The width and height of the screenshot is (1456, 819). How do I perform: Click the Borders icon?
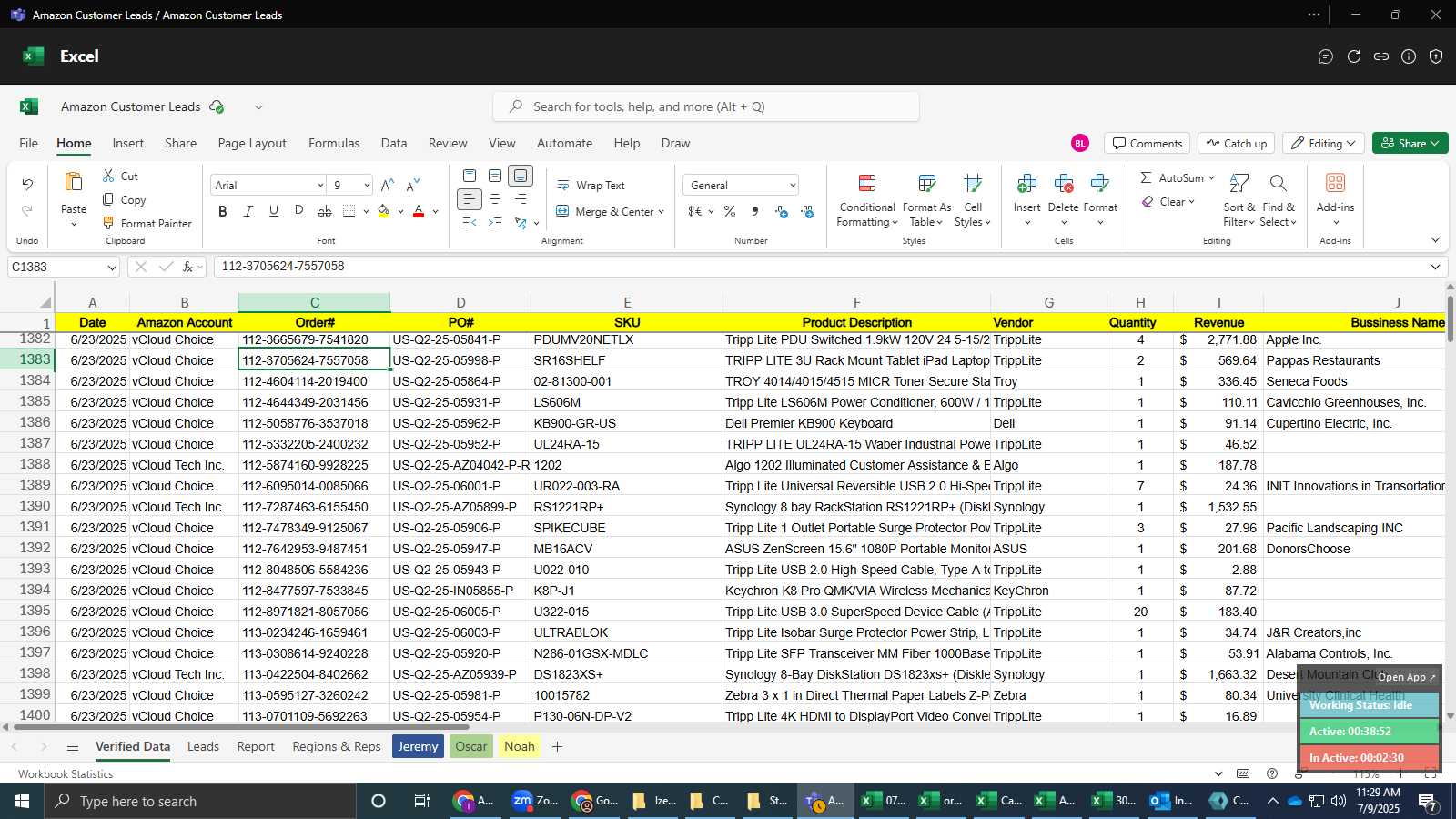349,211
